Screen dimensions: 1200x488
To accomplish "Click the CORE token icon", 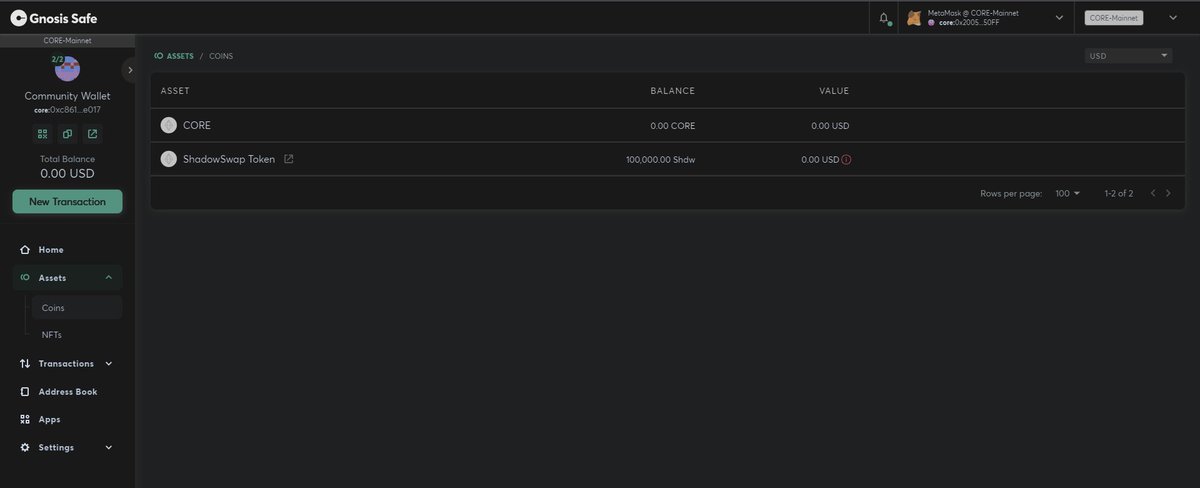I will (168, 126).
